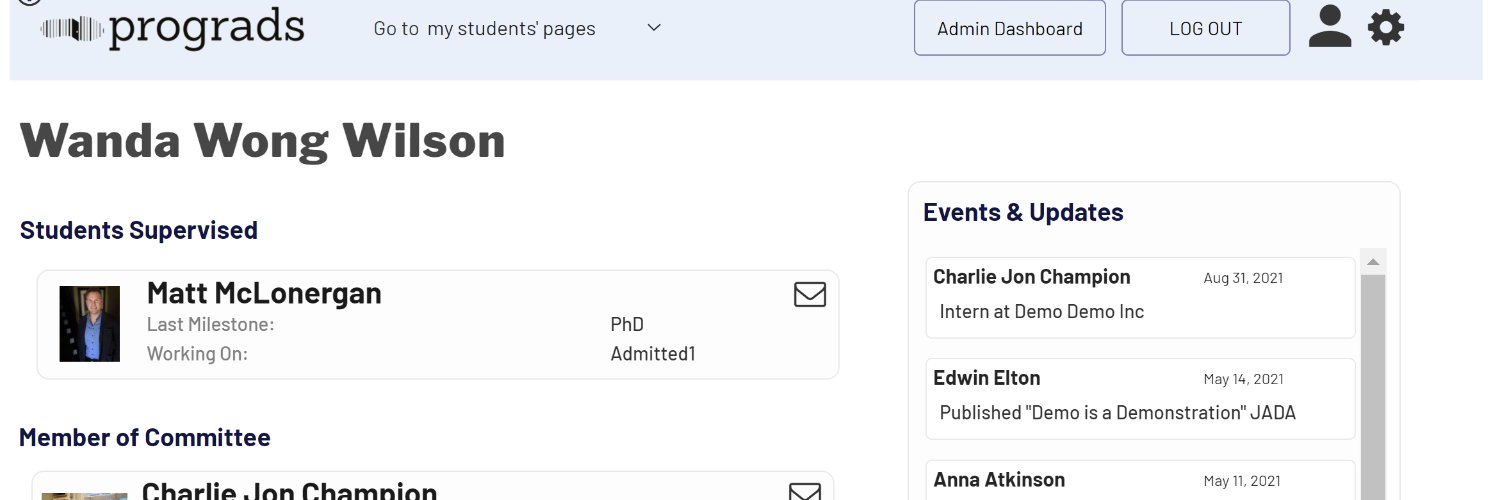This screenshot has width=1500, height=500.
Task: Open Edwin Elton event entry
Action: [1140, 399]
